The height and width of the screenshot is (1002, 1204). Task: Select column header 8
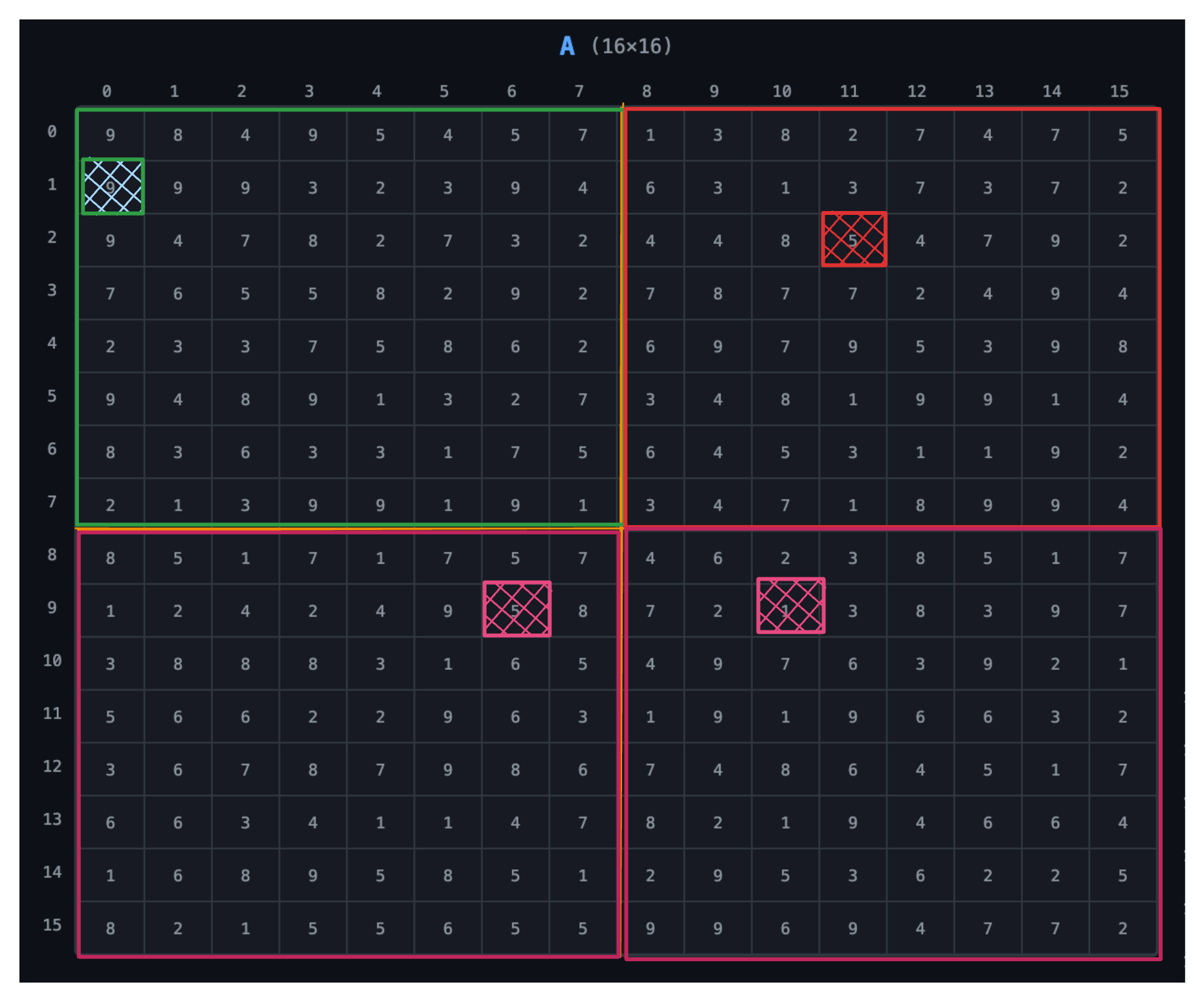(x=646, y=92)
